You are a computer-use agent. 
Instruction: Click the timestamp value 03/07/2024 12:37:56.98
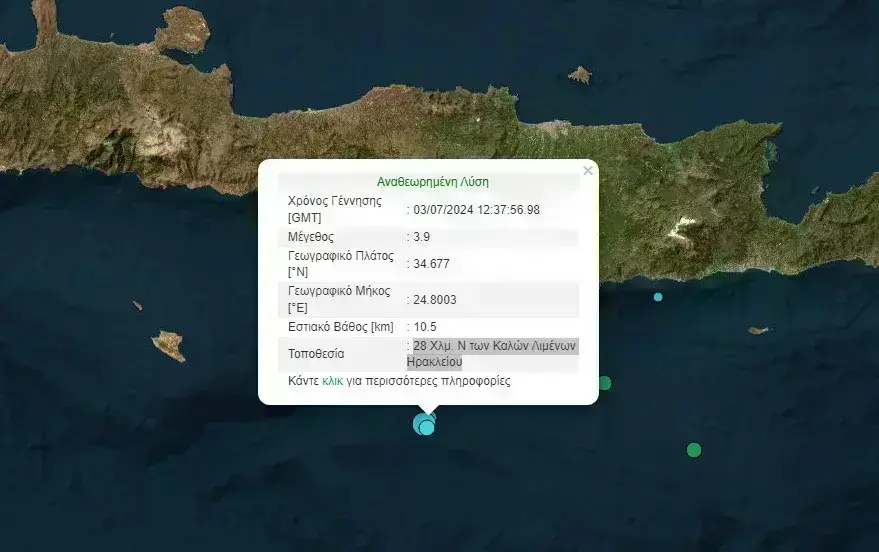click(x=476, y=209)
